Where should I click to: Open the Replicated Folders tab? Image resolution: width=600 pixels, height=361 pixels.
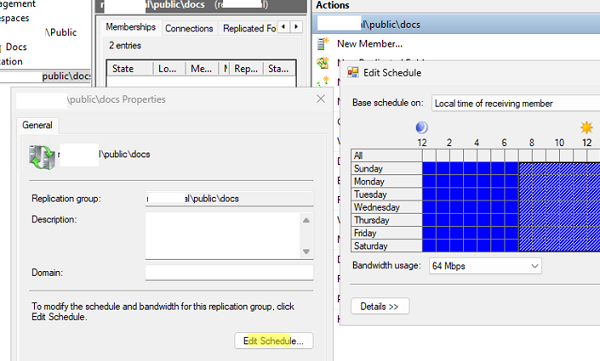pyautogui.click(x=249, y=28)
